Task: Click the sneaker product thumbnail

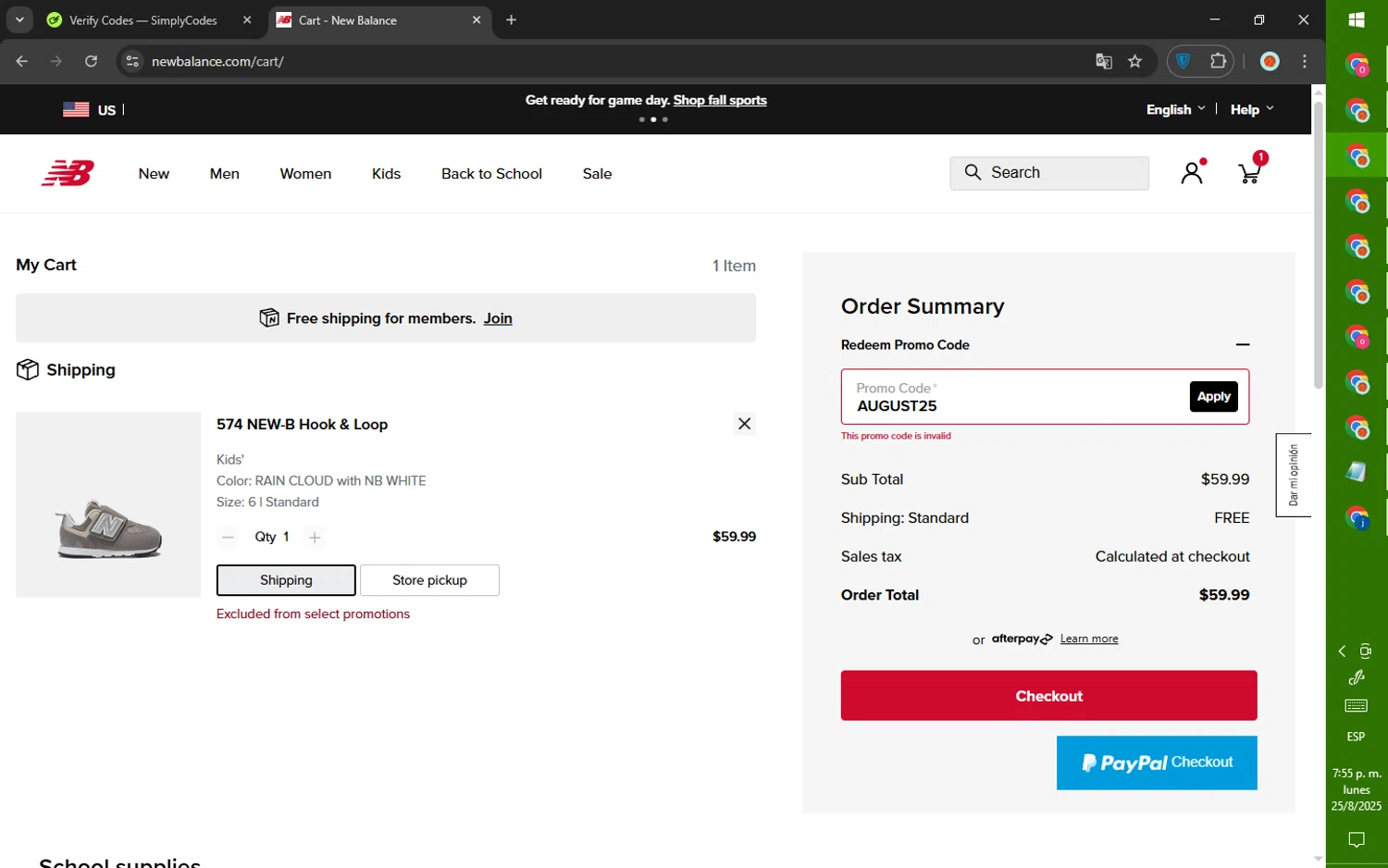Action: (108, 504)
